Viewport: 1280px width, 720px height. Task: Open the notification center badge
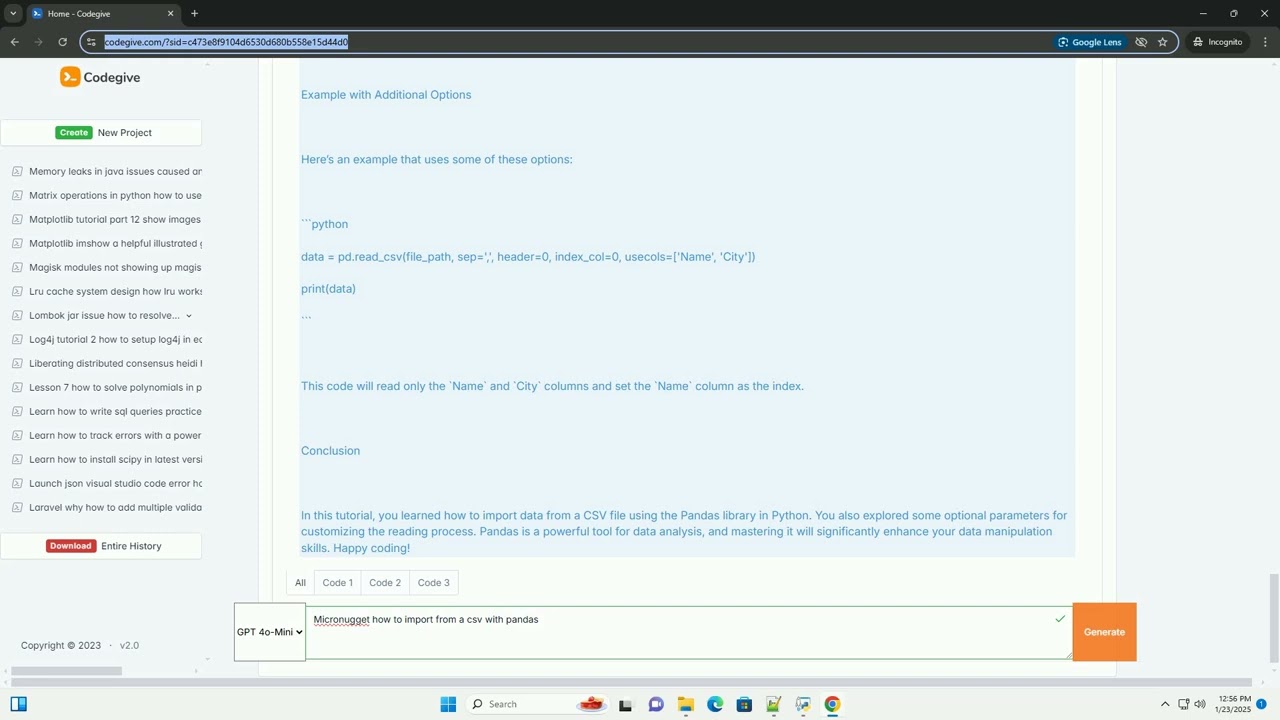click(x=1262, y=704)
